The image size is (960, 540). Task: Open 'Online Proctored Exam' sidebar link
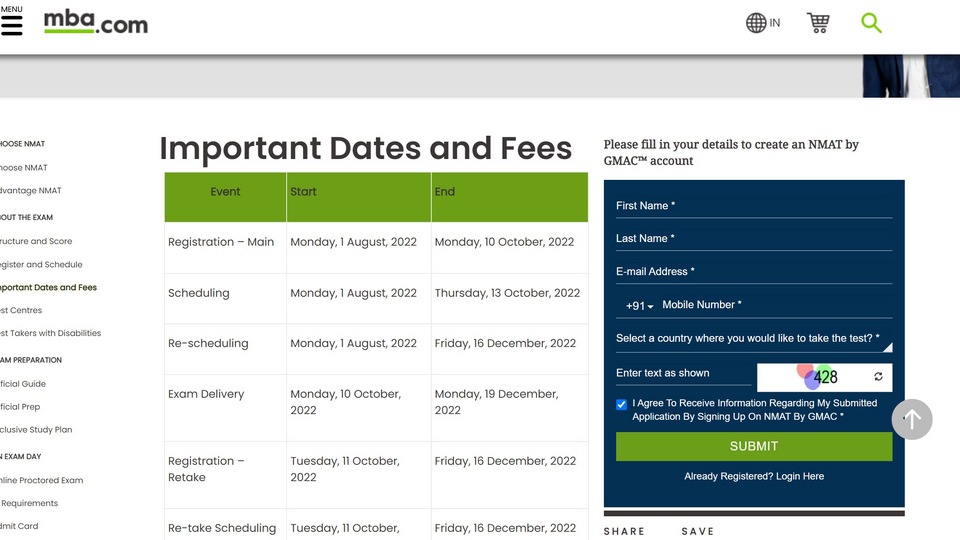(42, 481)
